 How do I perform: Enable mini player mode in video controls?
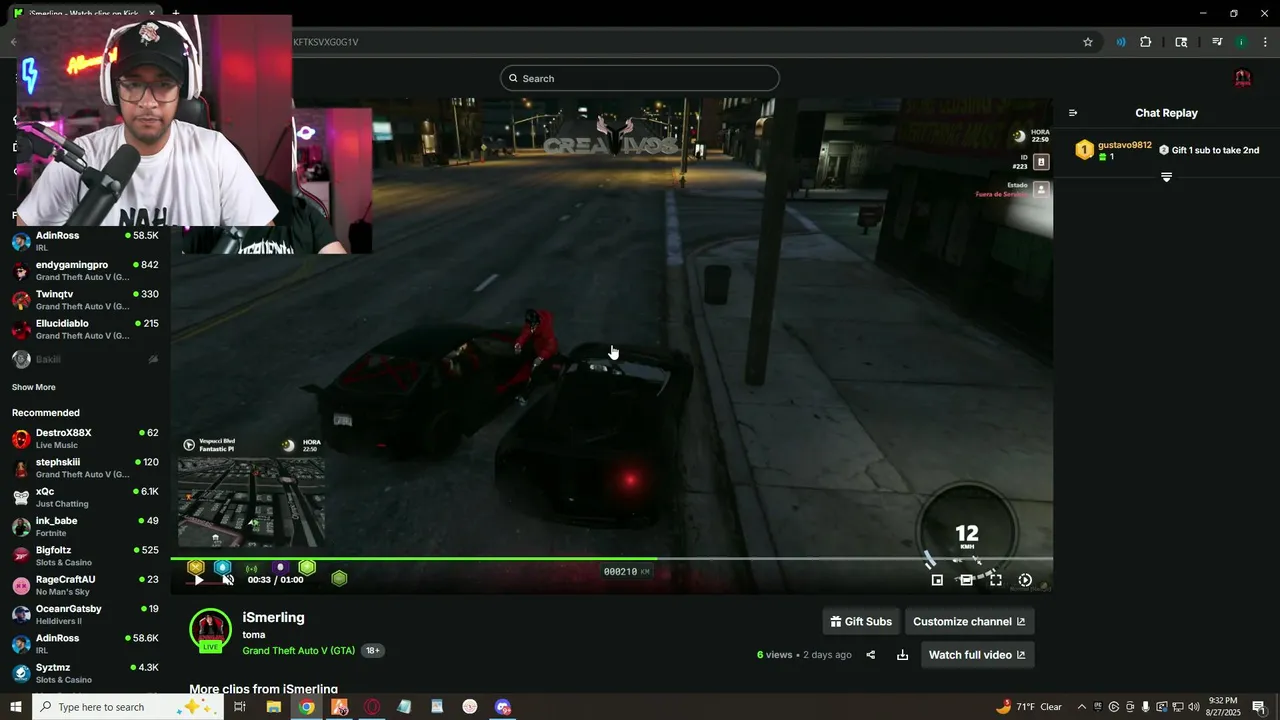[937, 580]
